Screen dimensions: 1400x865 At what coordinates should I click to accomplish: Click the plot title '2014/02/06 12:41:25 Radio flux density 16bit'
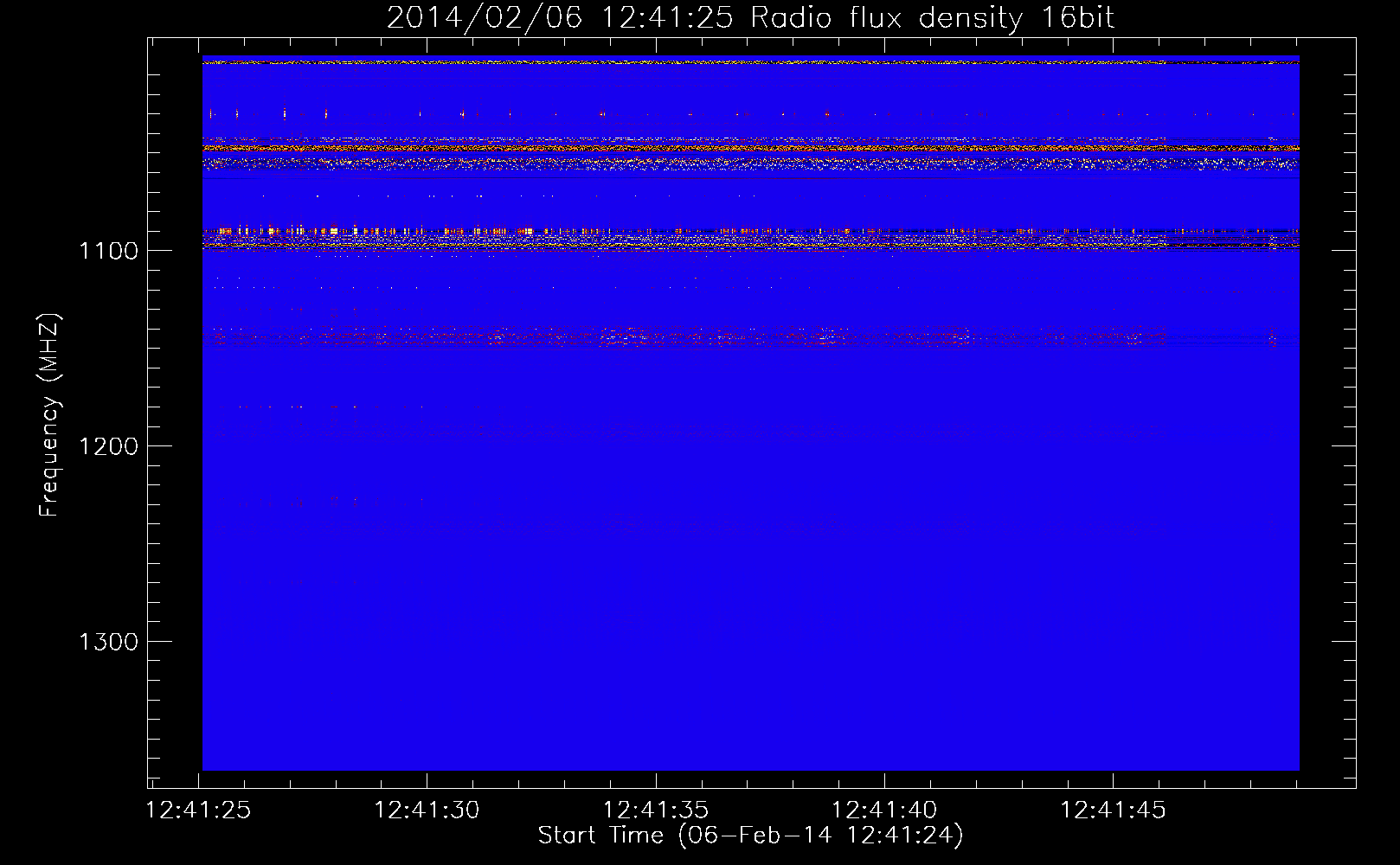(x=750, y=18)
